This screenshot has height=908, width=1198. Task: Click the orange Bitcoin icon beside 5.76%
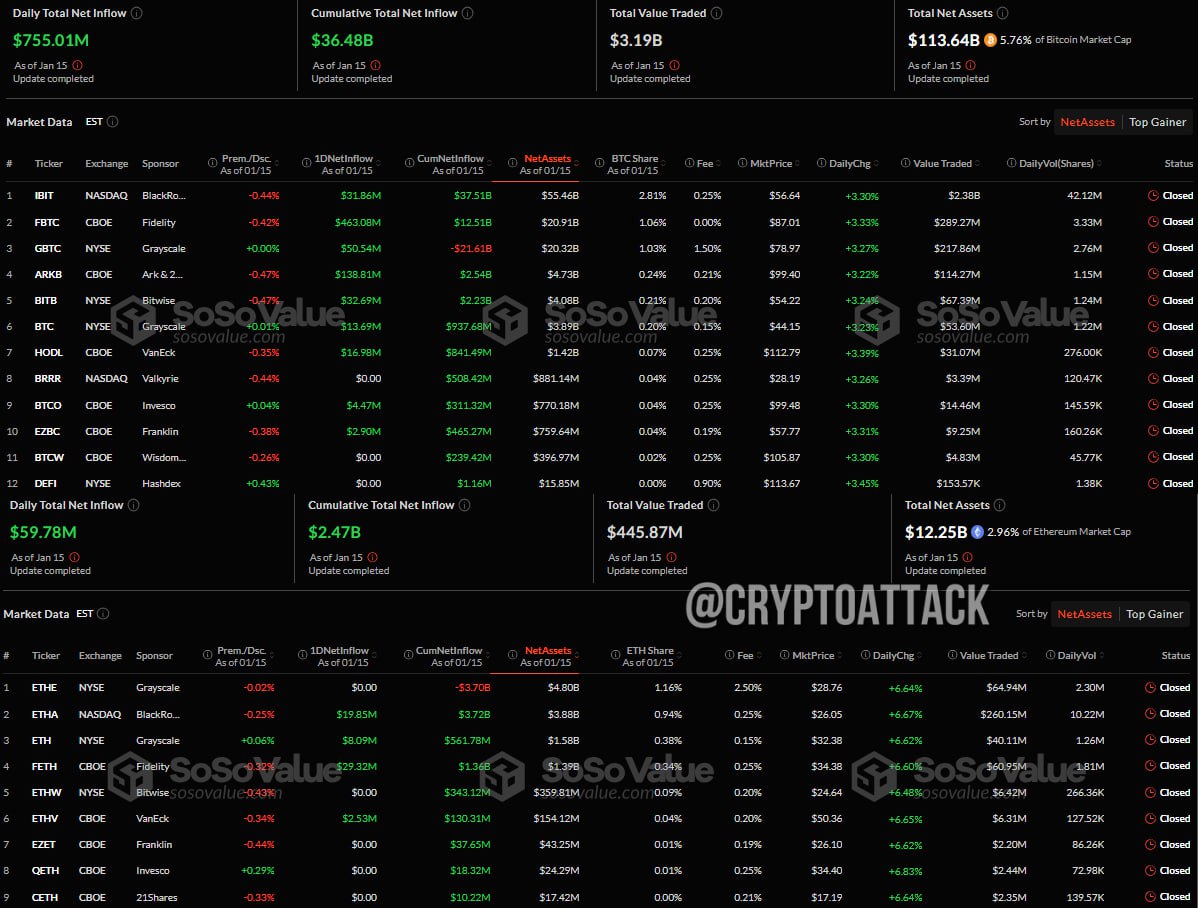click(x=990, y=40)
